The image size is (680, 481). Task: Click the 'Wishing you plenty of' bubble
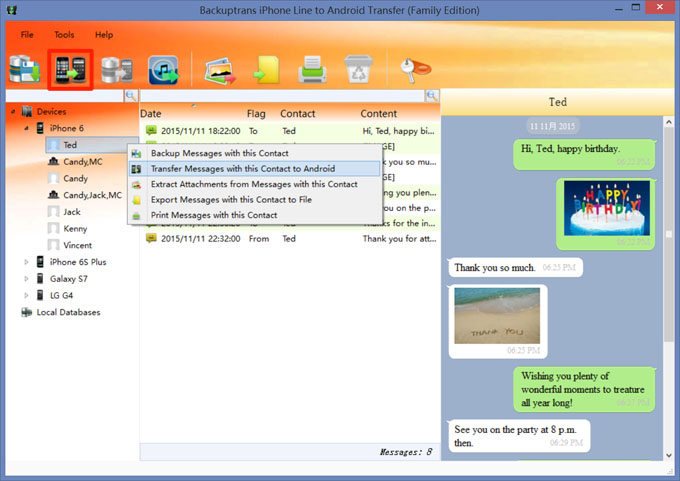[584, 389]
